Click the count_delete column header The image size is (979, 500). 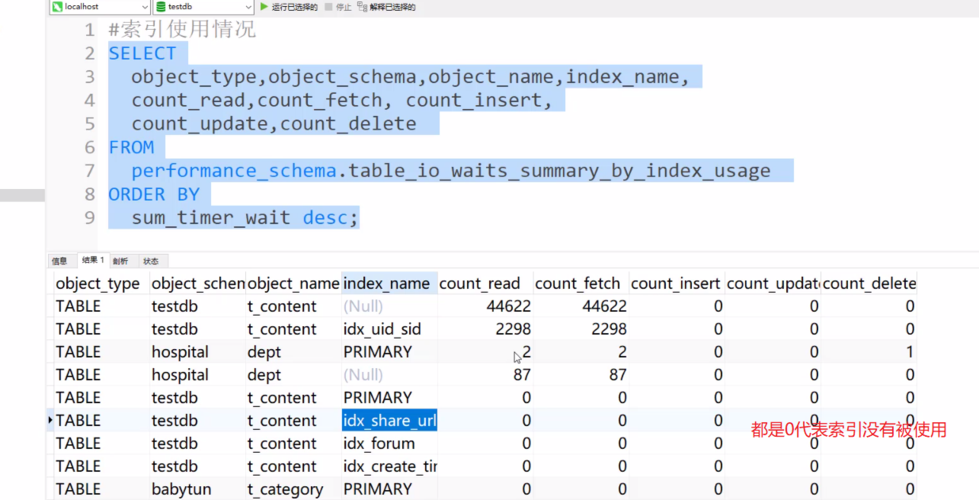click(868, 283)
